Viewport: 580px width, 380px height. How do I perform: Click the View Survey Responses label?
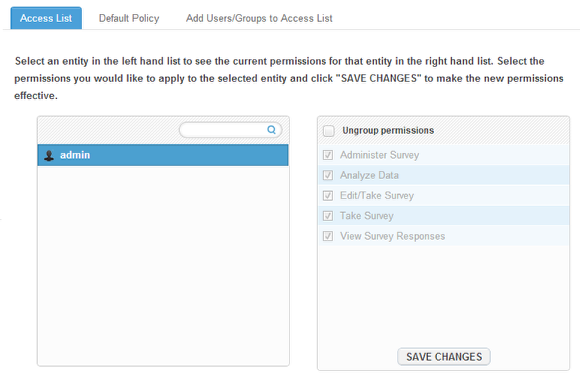392,236
